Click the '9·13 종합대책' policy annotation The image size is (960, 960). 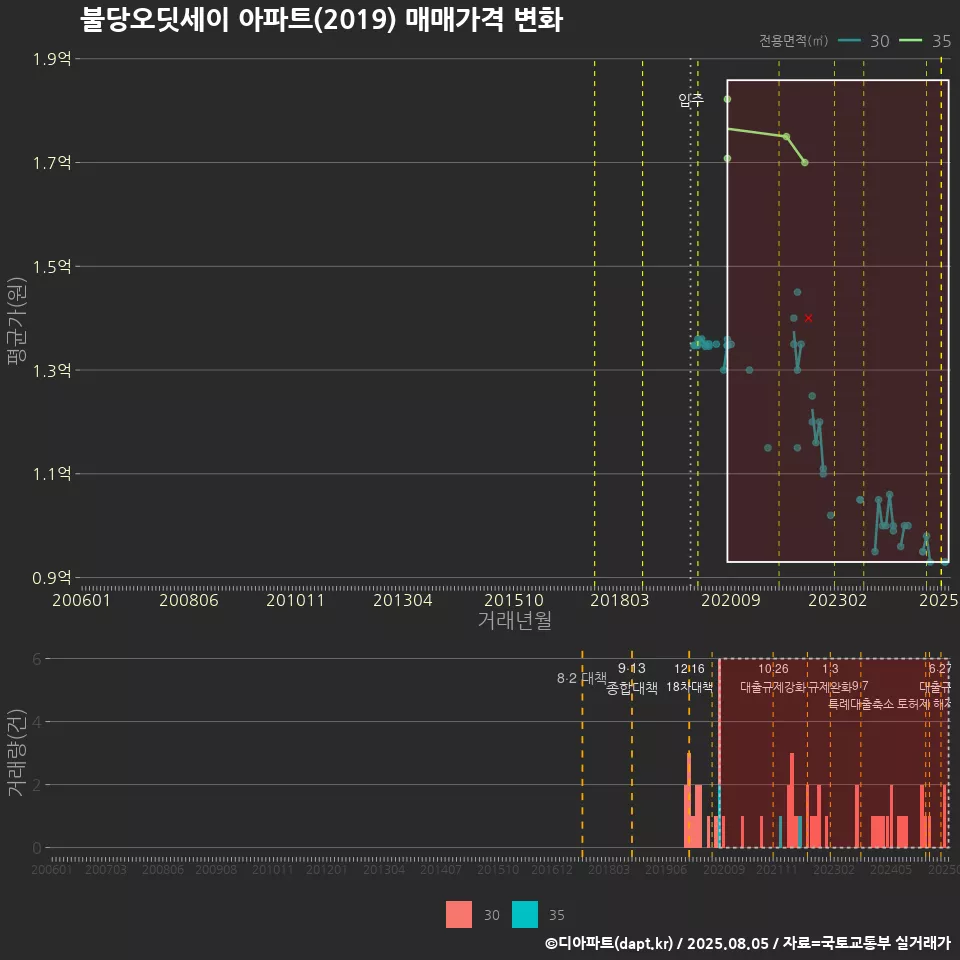click(x=632, y=678)
